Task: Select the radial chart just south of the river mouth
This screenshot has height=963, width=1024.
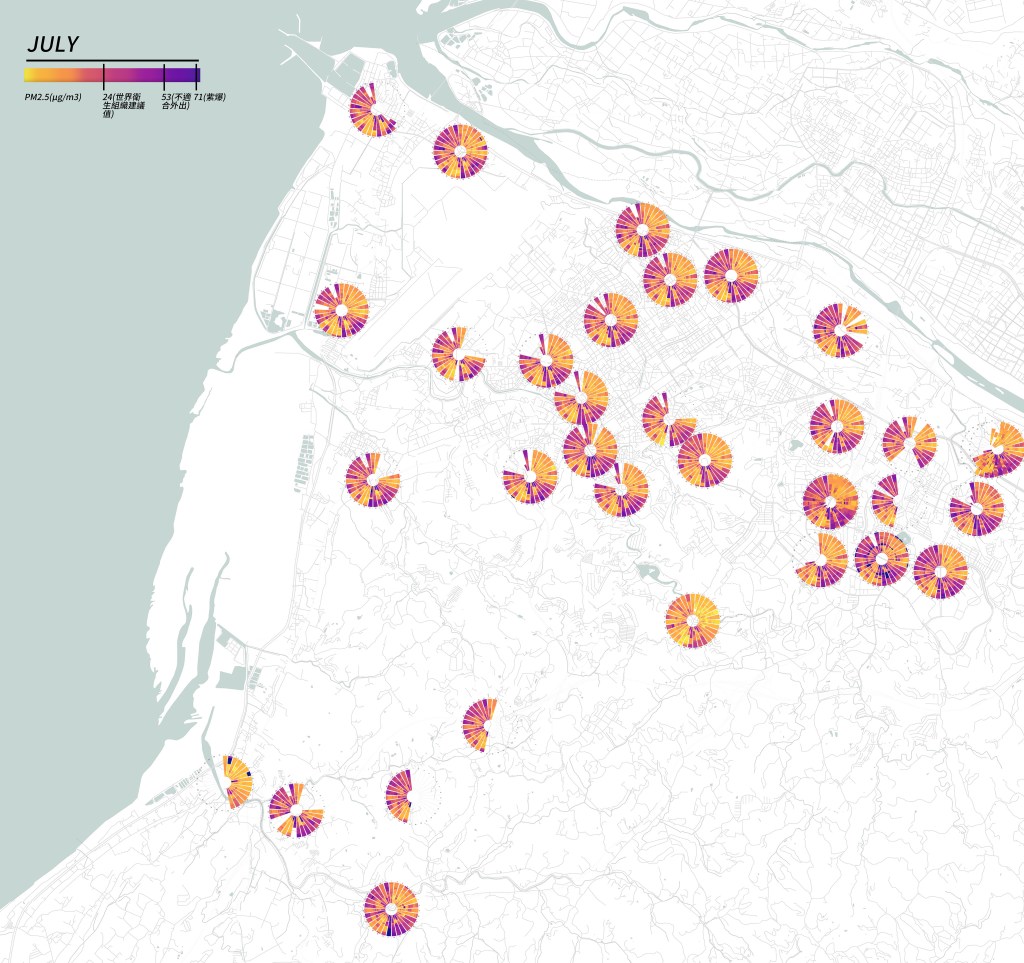Action: point(460,152)
